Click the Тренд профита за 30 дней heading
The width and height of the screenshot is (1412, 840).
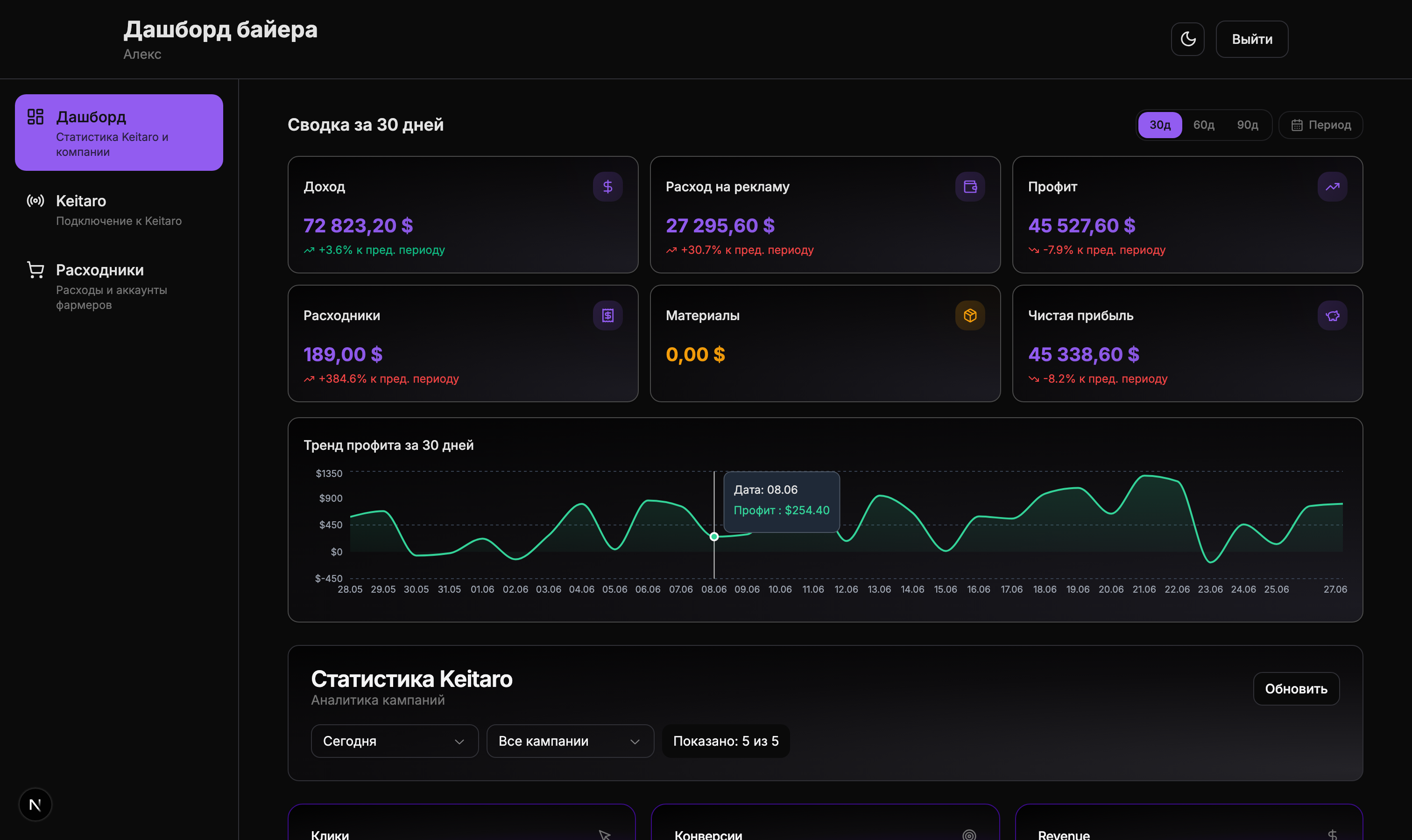[x=388, y=445]
